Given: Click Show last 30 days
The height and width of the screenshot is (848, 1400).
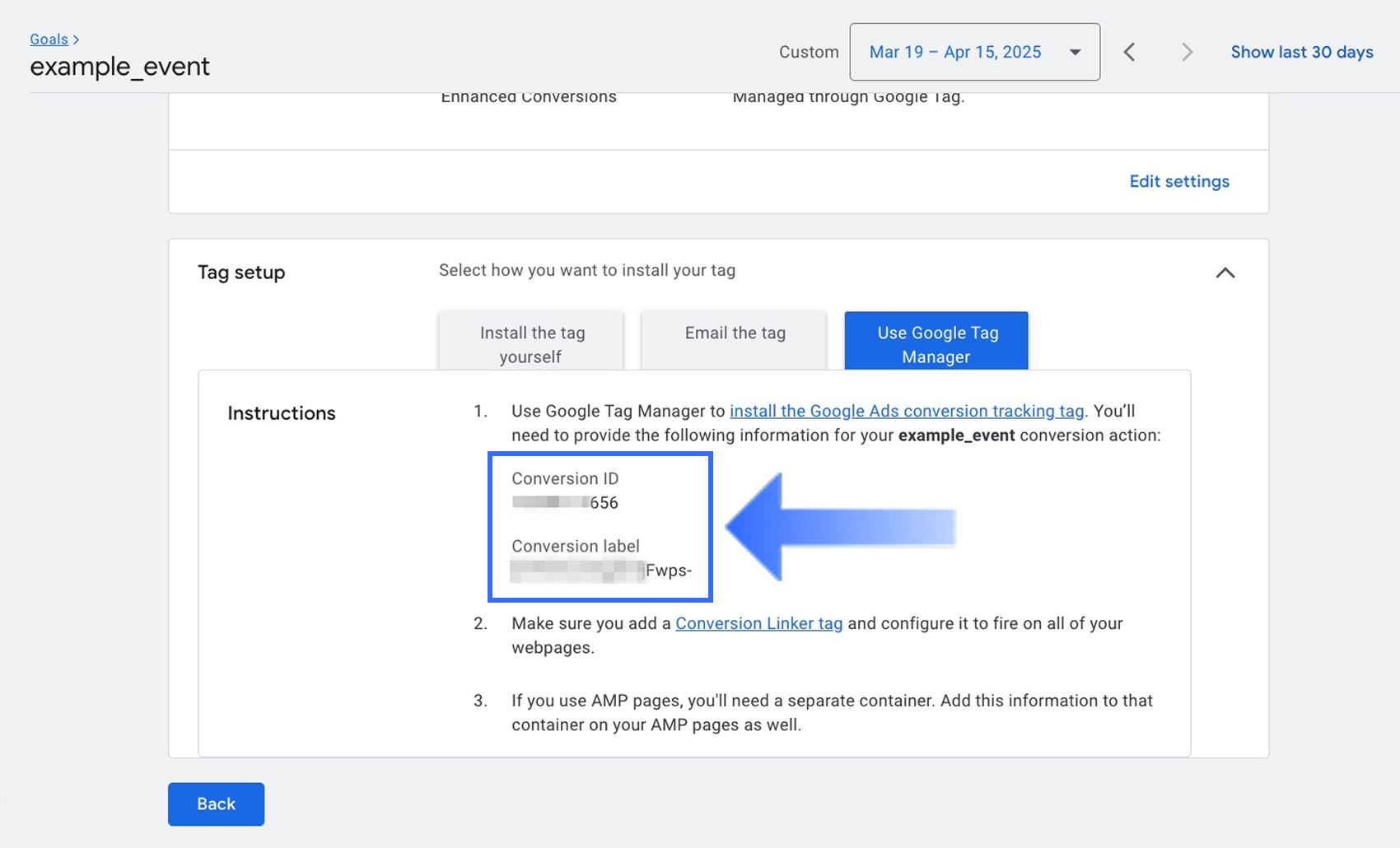Looking at the screenshot, I should [x=1301, y=52].
